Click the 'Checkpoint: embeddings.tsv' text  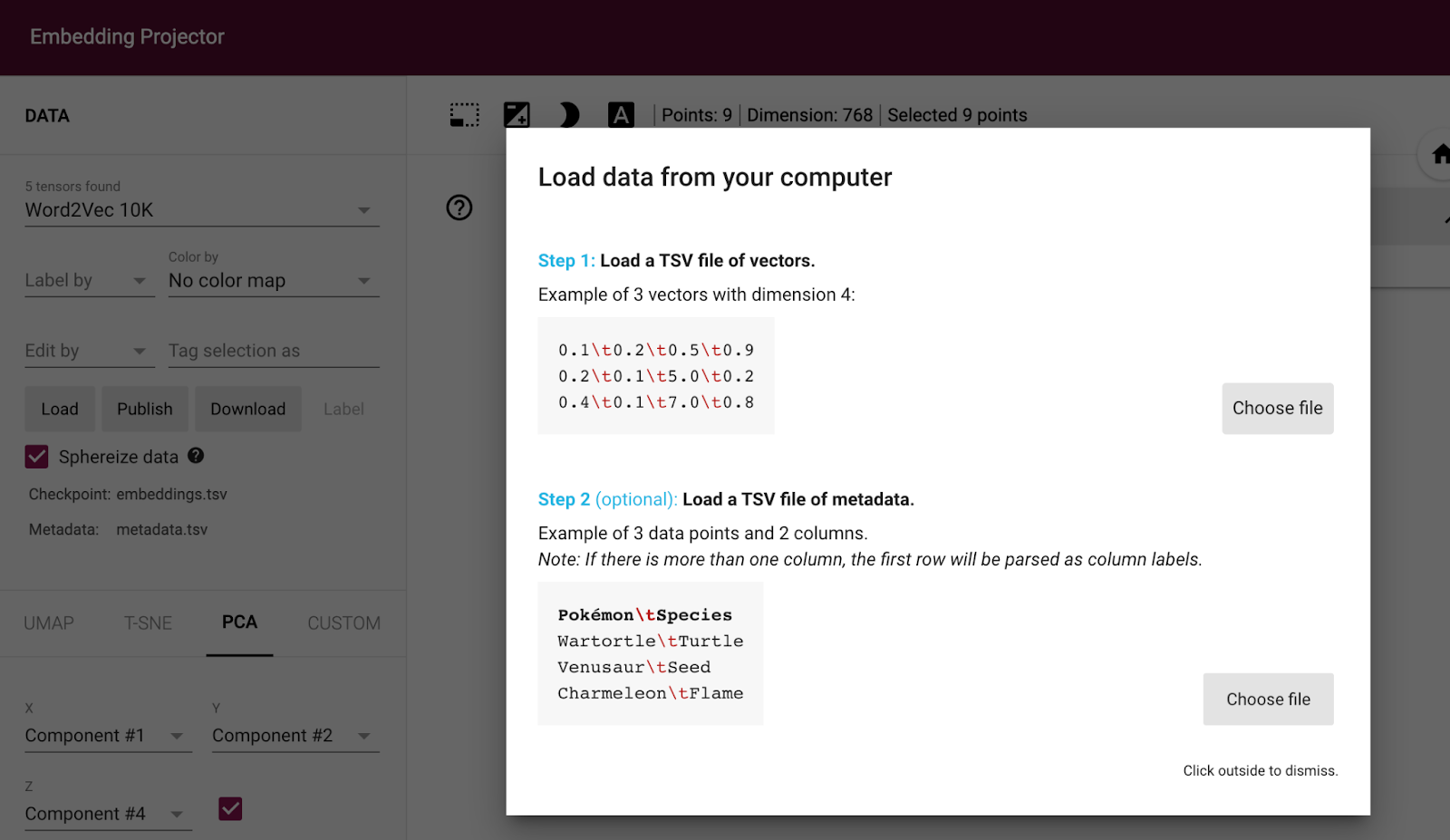pos(128,494)
